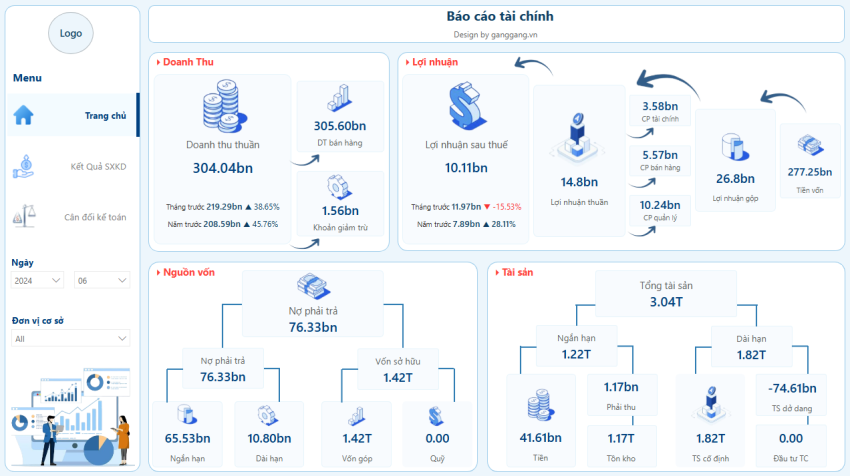This screenshot has height=476, width=850.
Task: Click the Design by ganggang.vn credit
Action: pyautogui.click(x=495, y=35)
